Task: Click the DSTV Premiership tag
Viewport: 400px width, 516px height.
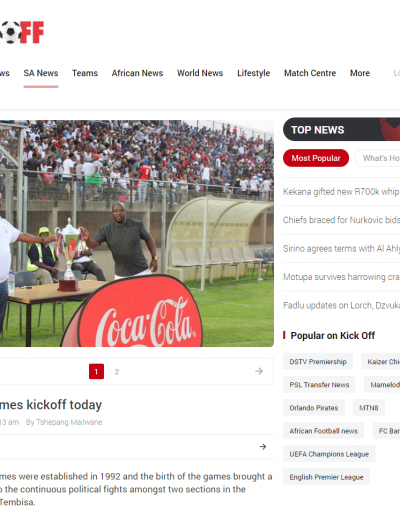Action: (x=318, y=362)
